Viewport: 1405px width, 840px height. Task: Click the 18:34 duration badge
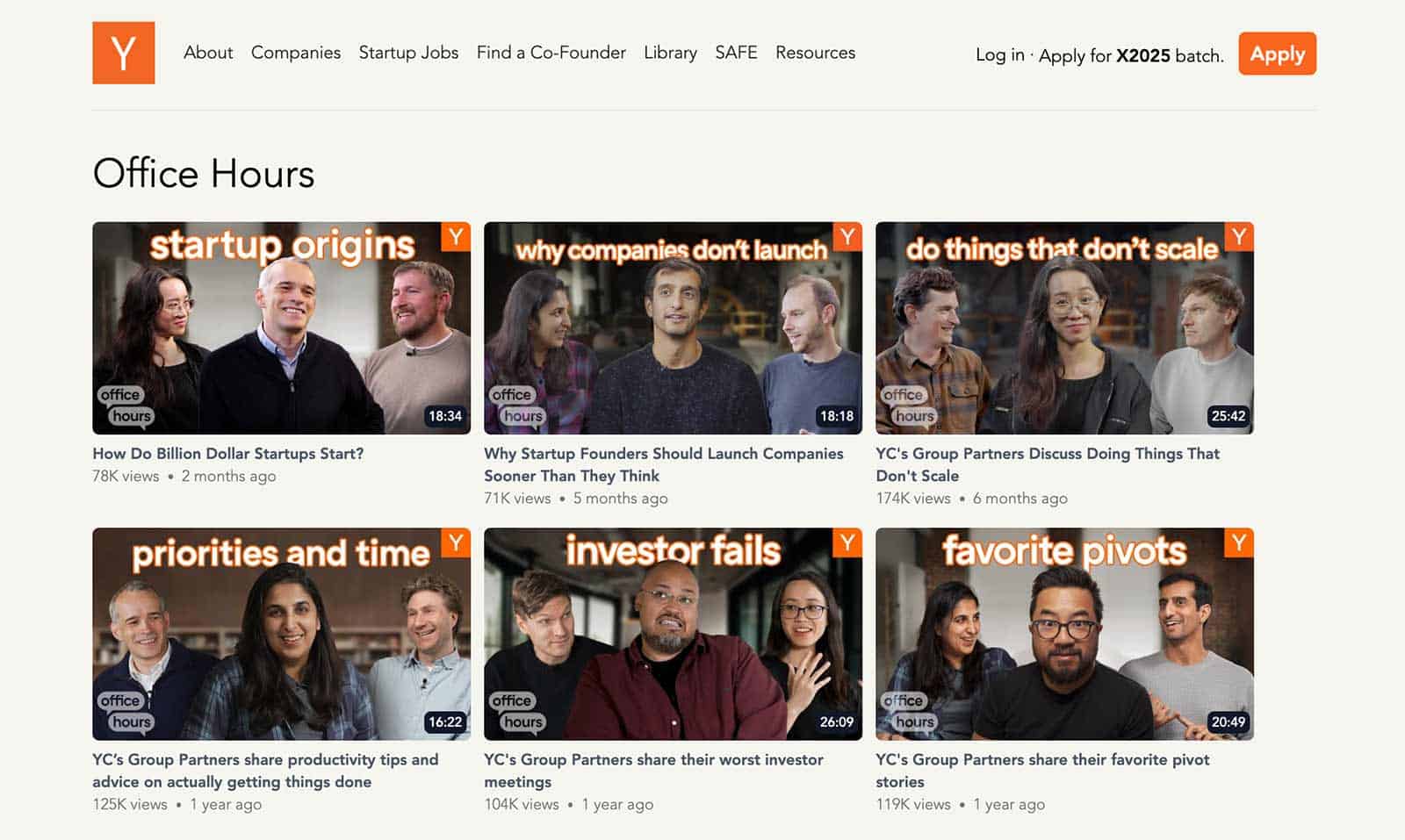pyautogui.click(x=445, y=416)
